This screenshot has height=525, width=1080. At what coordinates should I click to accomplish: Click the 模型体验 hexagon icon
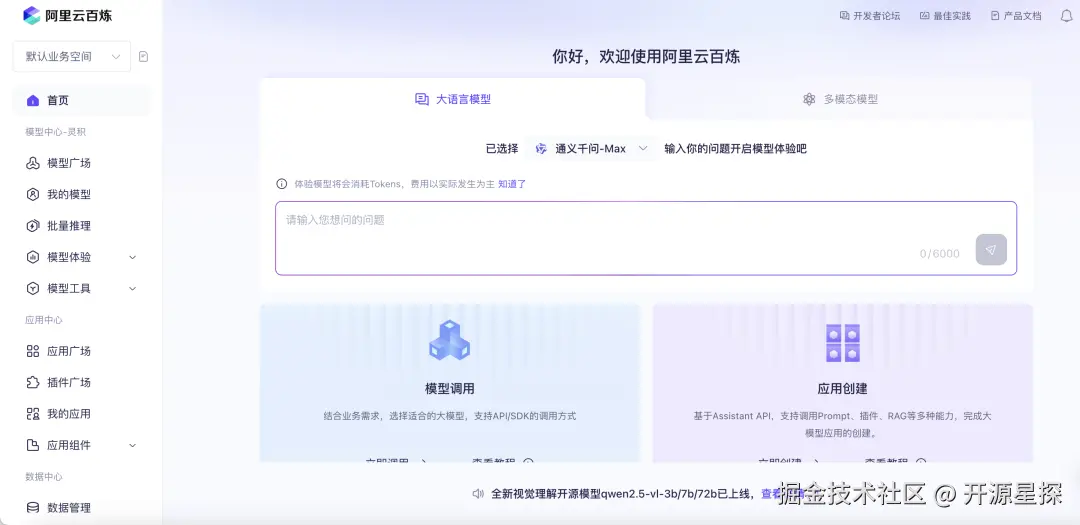click(32, 257)
